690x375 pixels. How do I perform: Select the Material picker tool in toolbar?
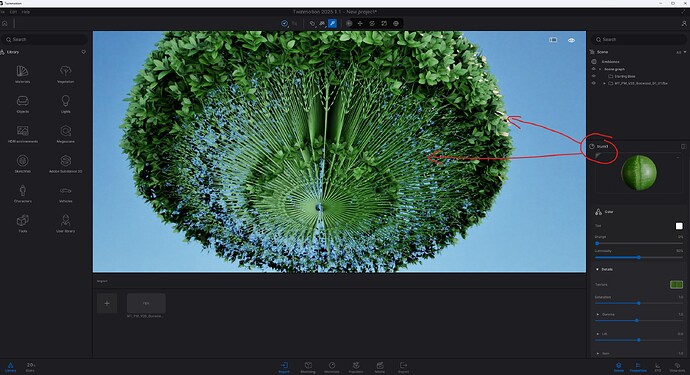(333, 23)
